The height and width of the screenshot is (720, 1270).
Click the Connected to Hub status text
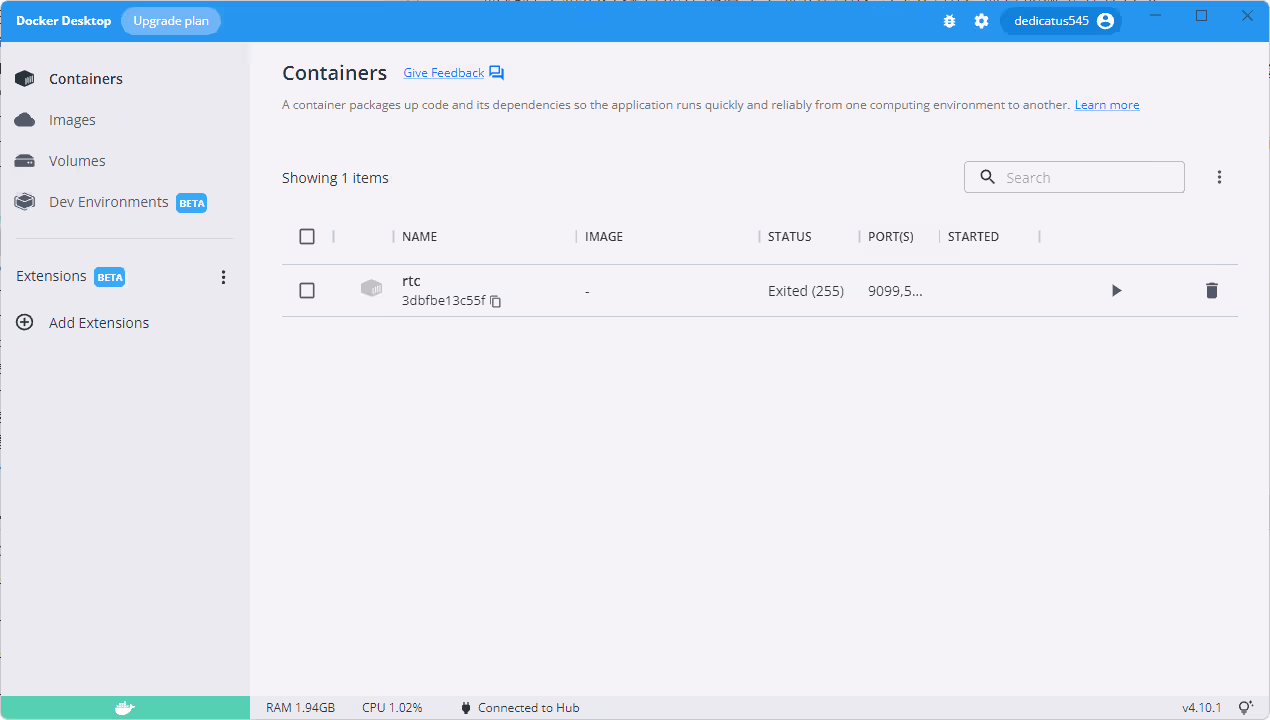[x=529, y=708]
